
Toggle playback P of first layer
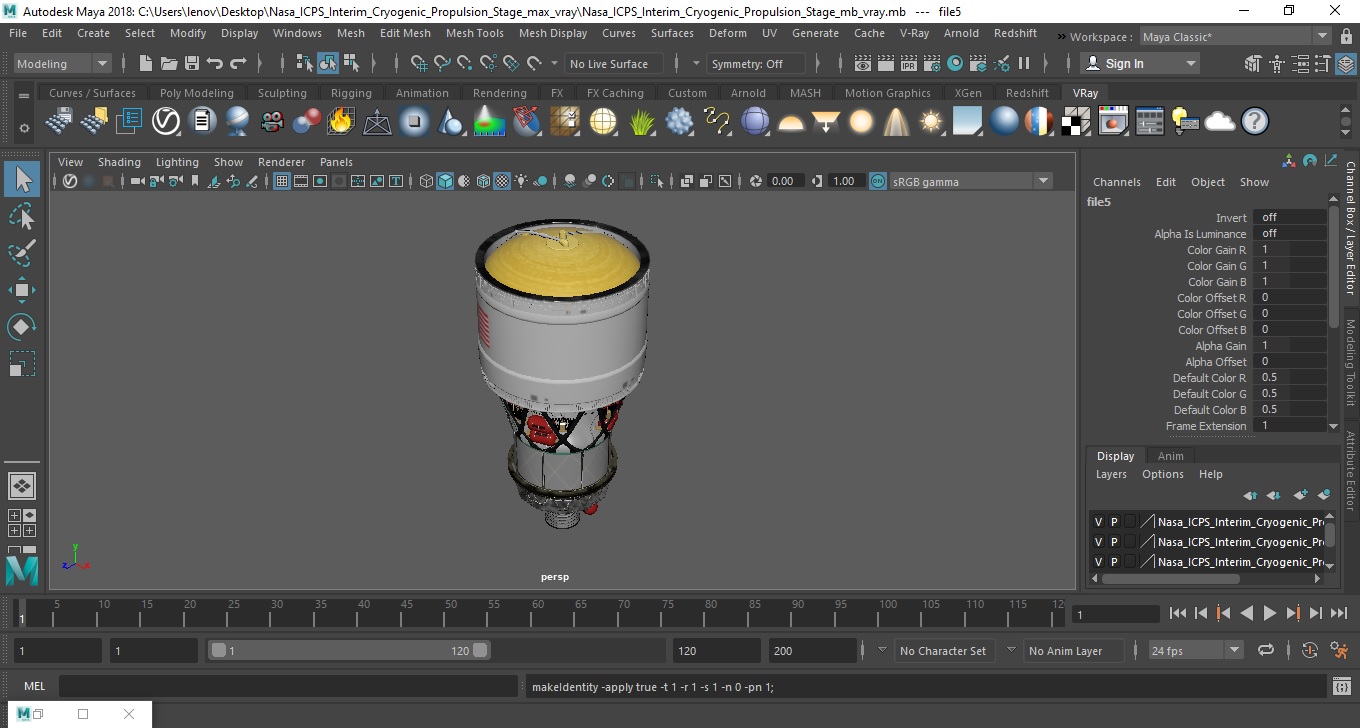[x=1114, y=522]
